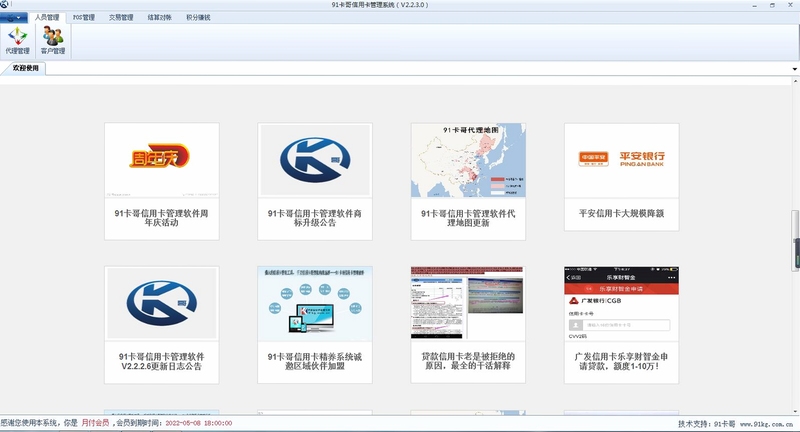Click the vertical scrollbar thumb
800x432 pixels.
pos(795,241)
